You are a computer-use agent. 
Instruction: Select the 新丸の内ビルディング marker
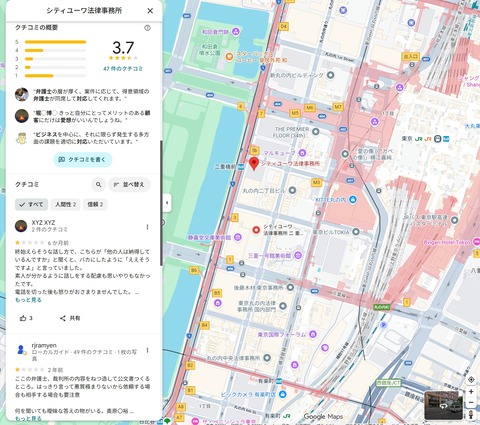pos(330,75)
